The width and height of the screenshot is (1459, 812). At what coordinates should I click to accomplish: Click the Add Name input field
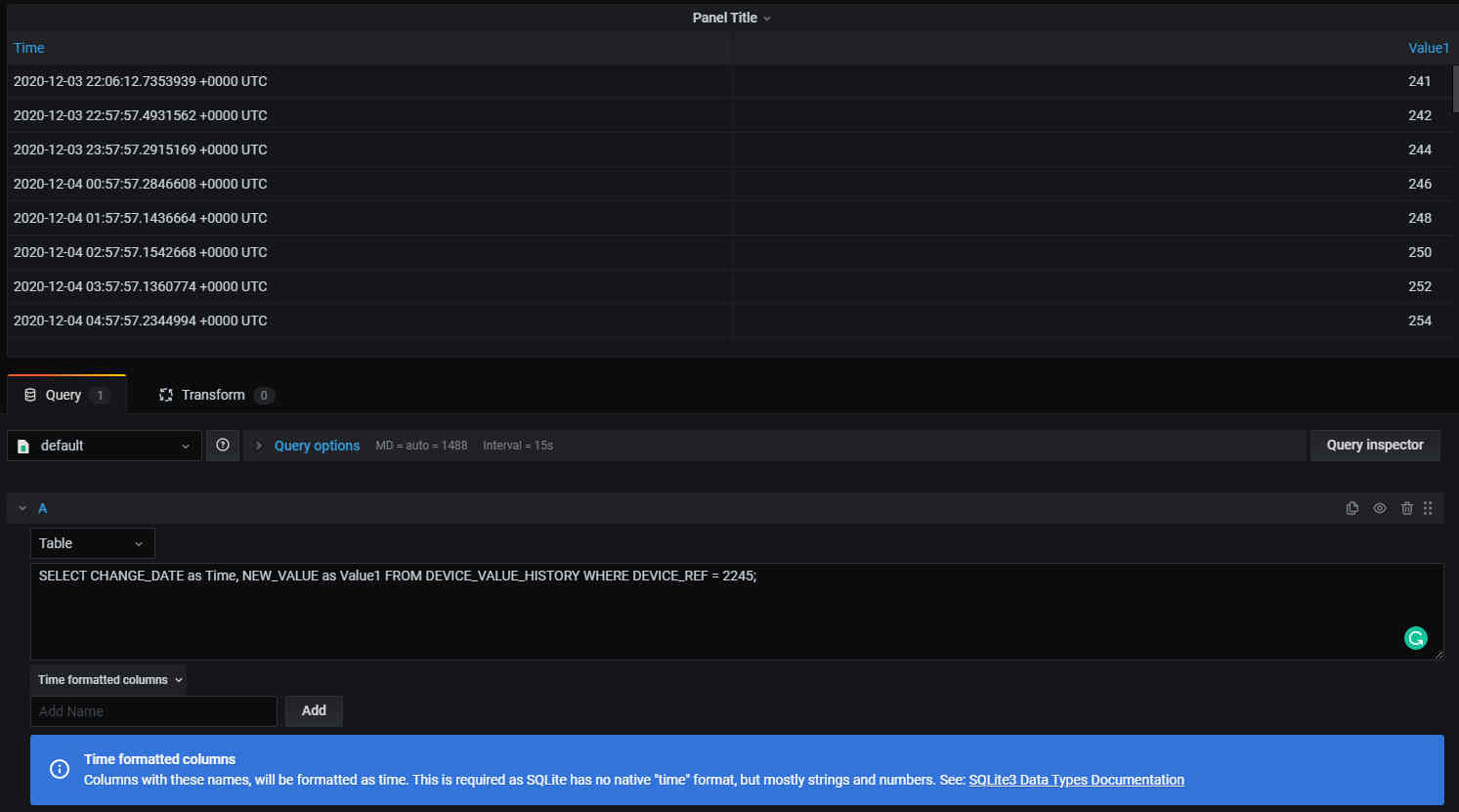tap(153, 711)
